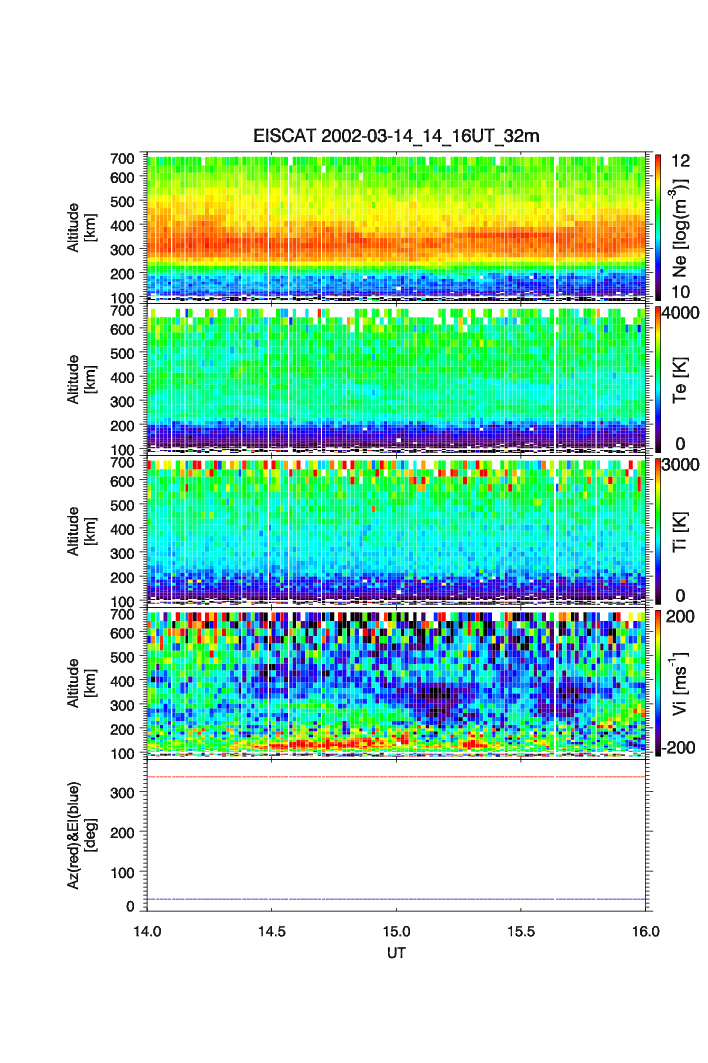Viewport: 708px width, 1063px height.
Task: Click the Altitude [km] label of top panel
Action: [x=80, y=227]
